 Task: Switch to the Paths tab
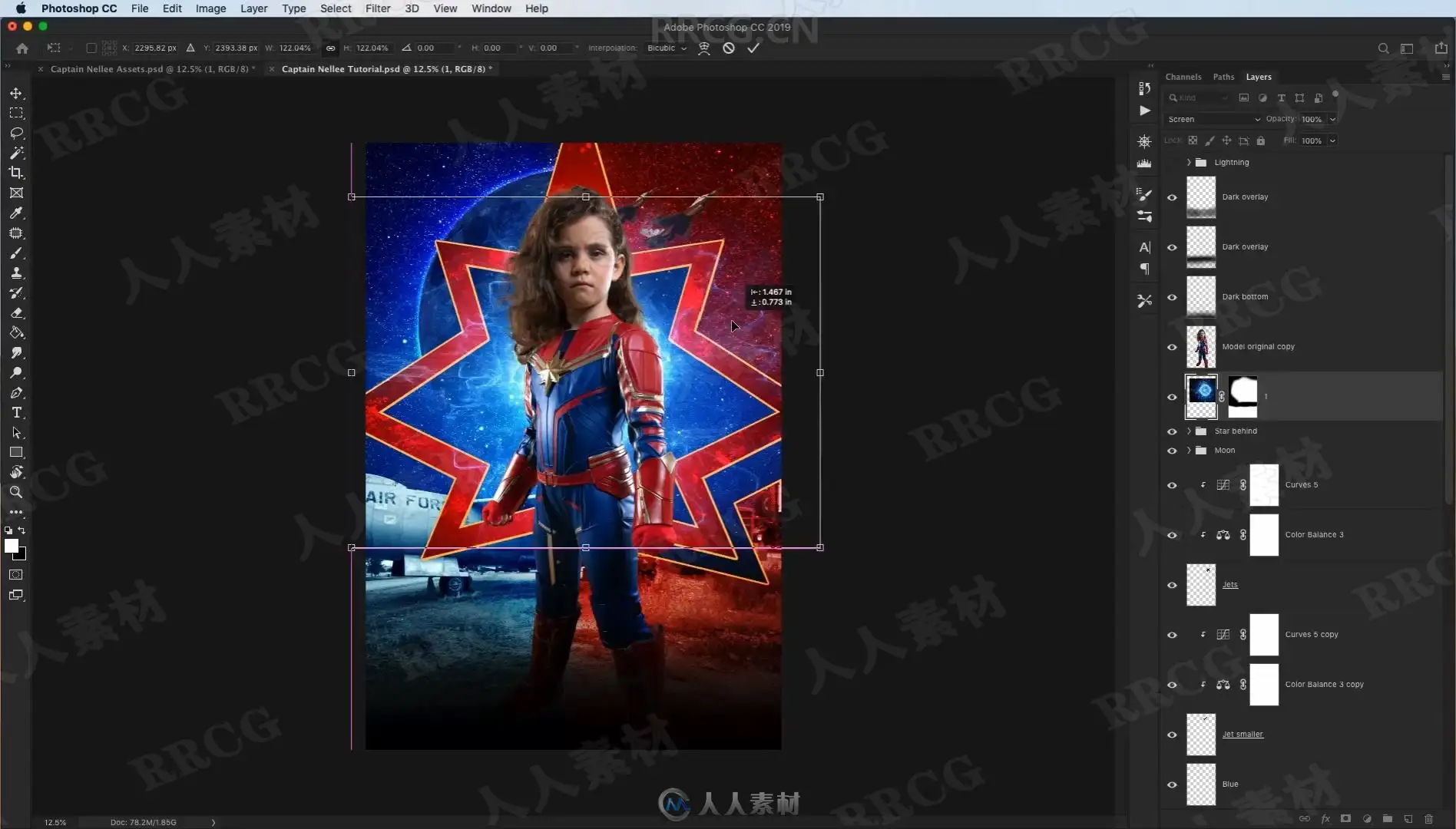tap(1224, 77)
